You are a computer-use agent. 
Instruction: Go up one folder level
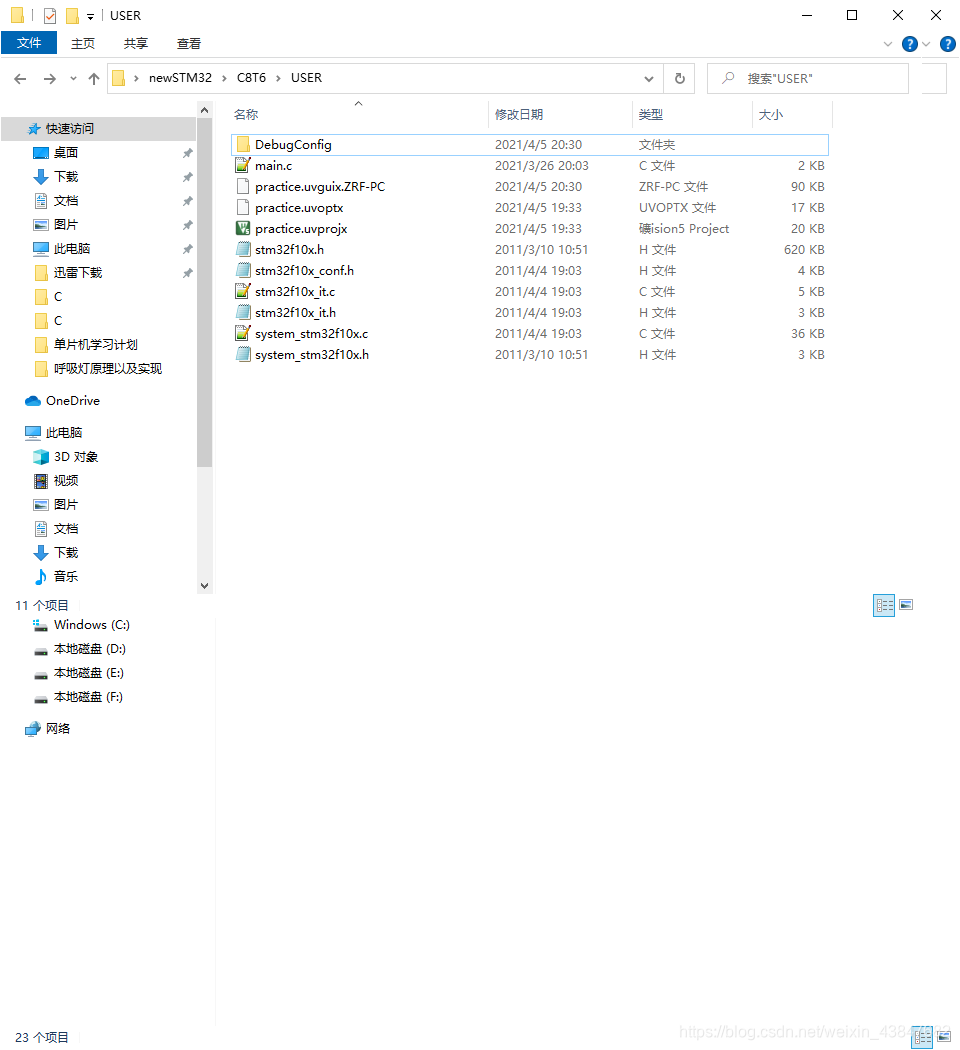[94, 79]
